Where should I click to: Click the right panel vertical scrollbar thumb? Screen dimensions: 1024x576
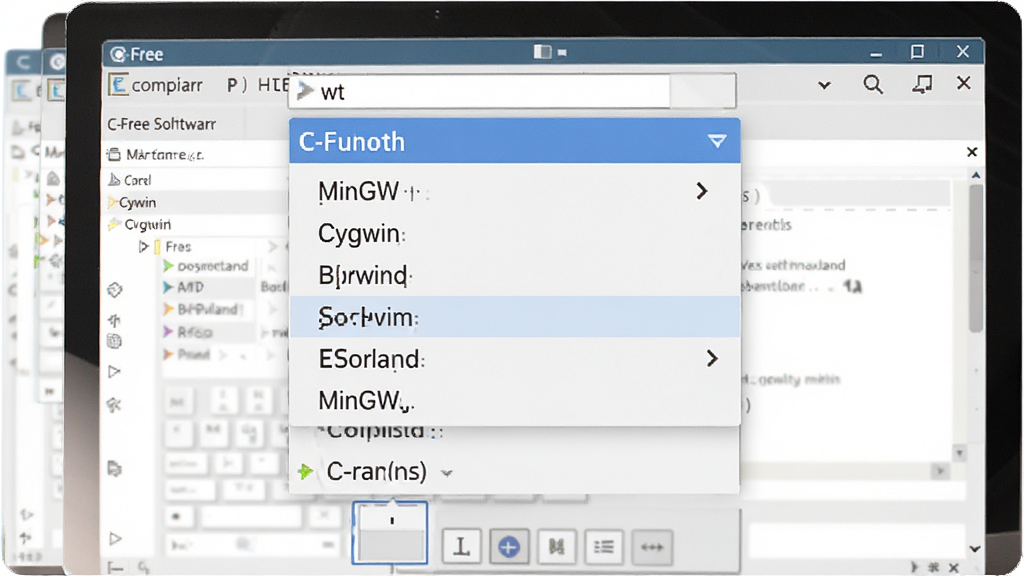click(976, 258)
